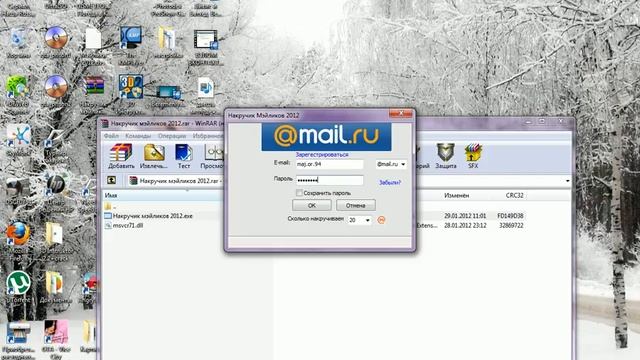This screenshot has width=640, height=360.
Task: Open the Recycle Bin desktop icon
Action: pos(18,39)
